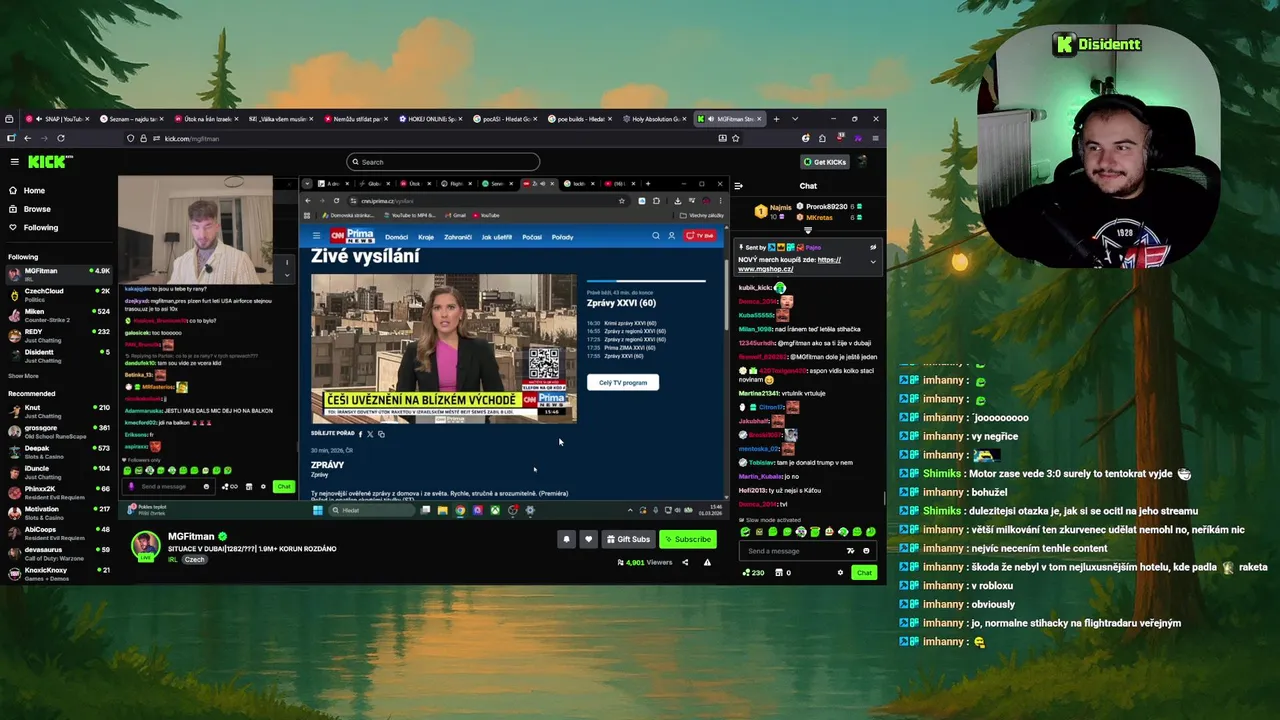The image size is (1280, 720).
Task: Open recommended channel KnoxicKnoxy
Action: [x=60, y=572]
